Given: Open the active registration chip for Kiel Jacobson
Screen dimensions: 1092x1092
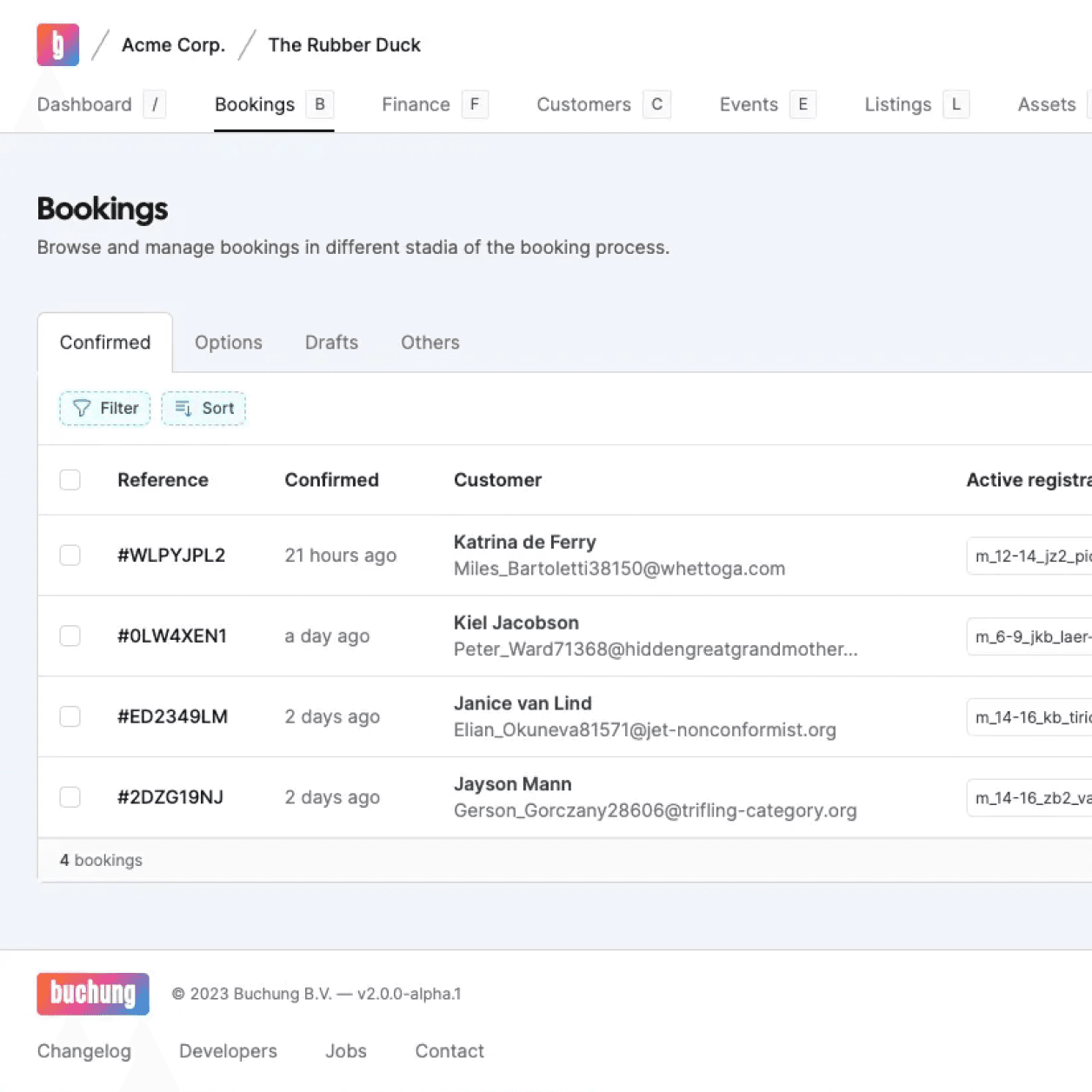Looking at the screenshot, I should (1030, 636).
